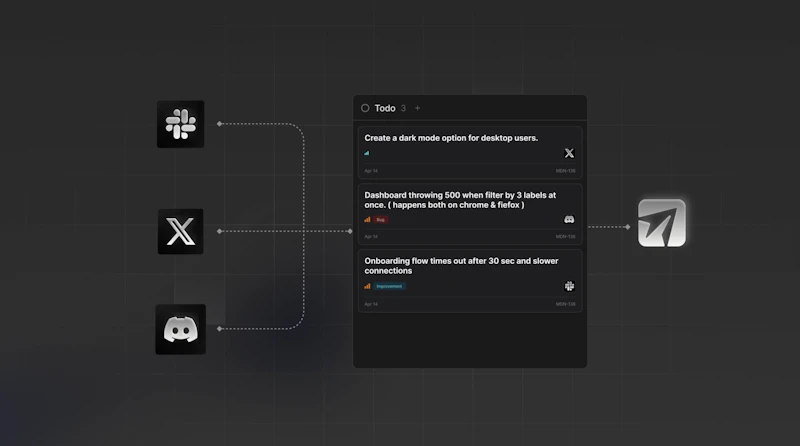Click the large Discord logo tile
Image resolution: width=800 pixels, height=446 pixels.
(181, 329)
